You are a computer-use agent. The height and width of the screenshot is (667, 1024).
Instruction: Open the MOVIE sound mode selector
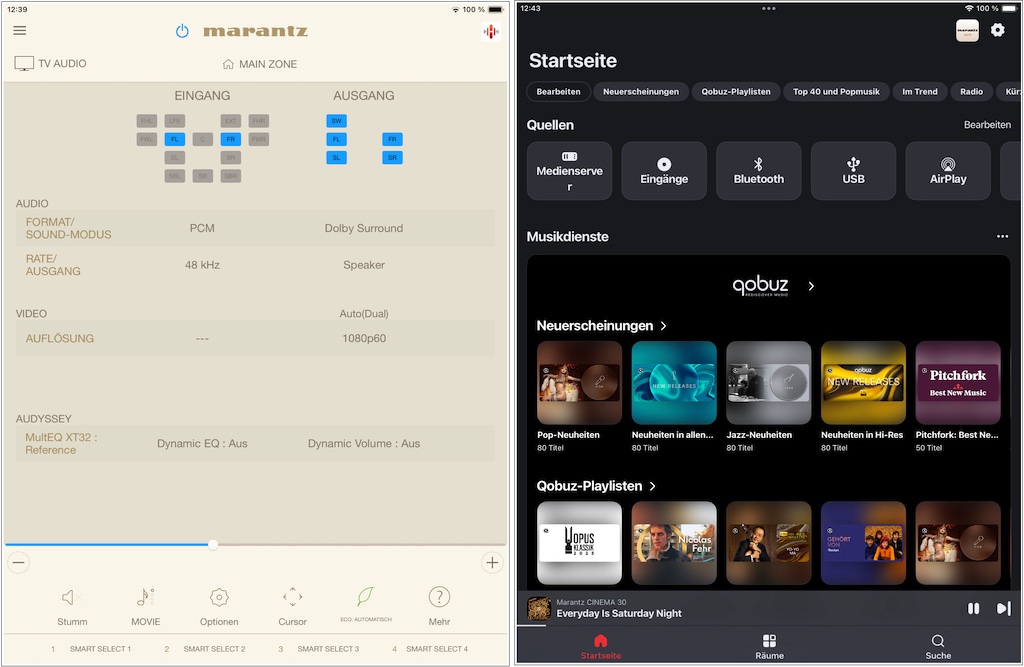point(145,598)
